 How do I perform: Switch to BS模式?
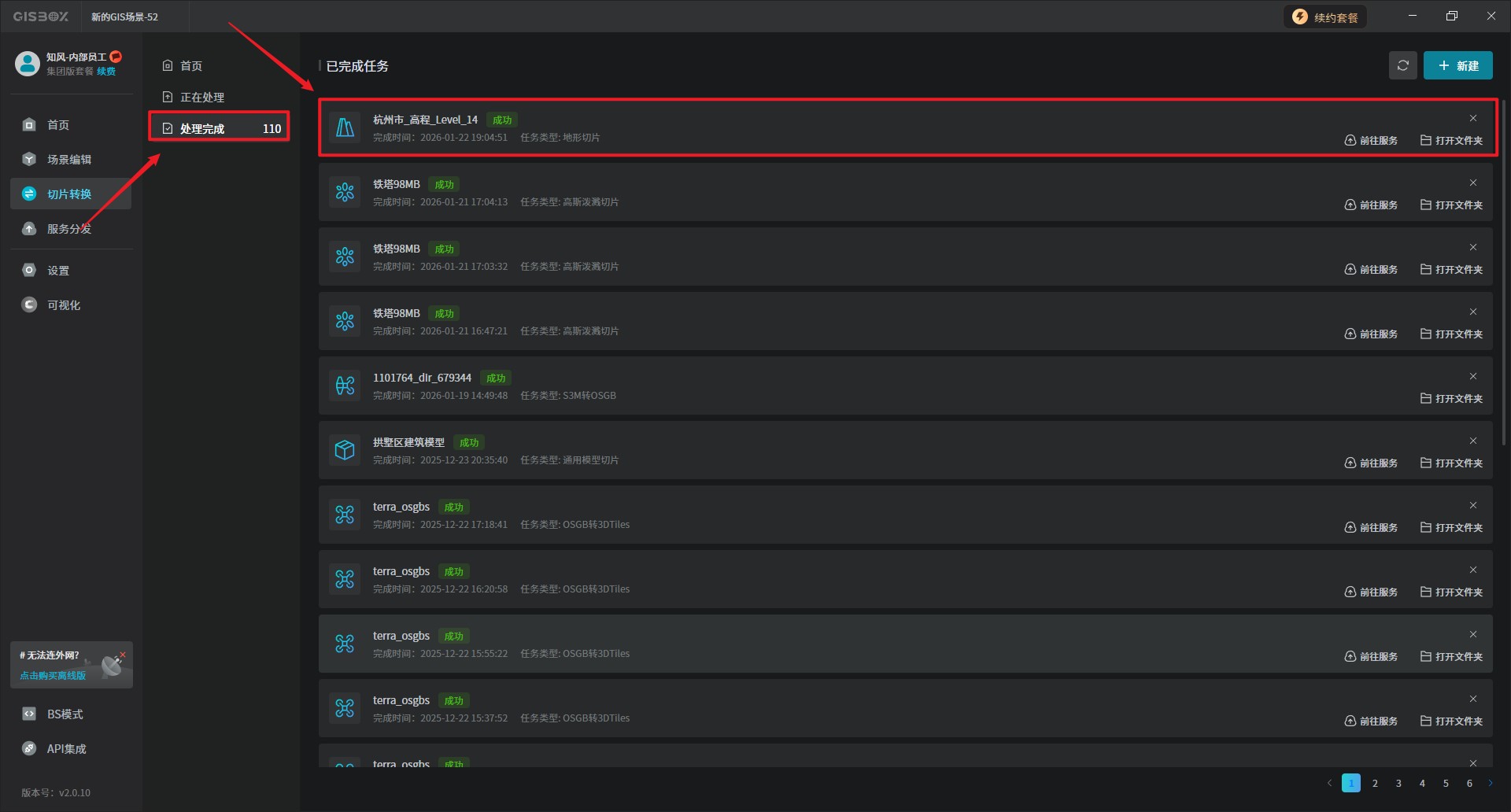click(65, 714)
